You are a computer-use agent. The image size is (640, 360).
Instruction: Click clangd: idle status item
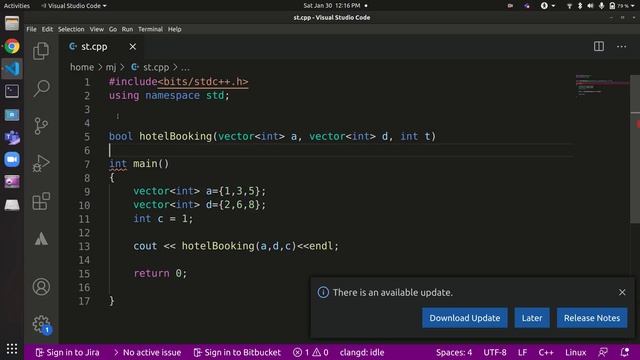362,352
